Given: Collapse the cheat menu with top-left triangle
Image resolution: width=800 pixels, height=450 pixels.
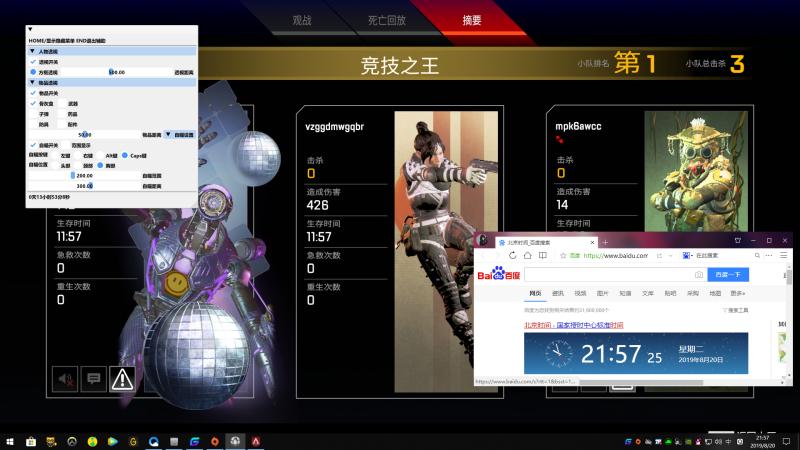Looking at the screenshot, I should click(x=30, y=29).
